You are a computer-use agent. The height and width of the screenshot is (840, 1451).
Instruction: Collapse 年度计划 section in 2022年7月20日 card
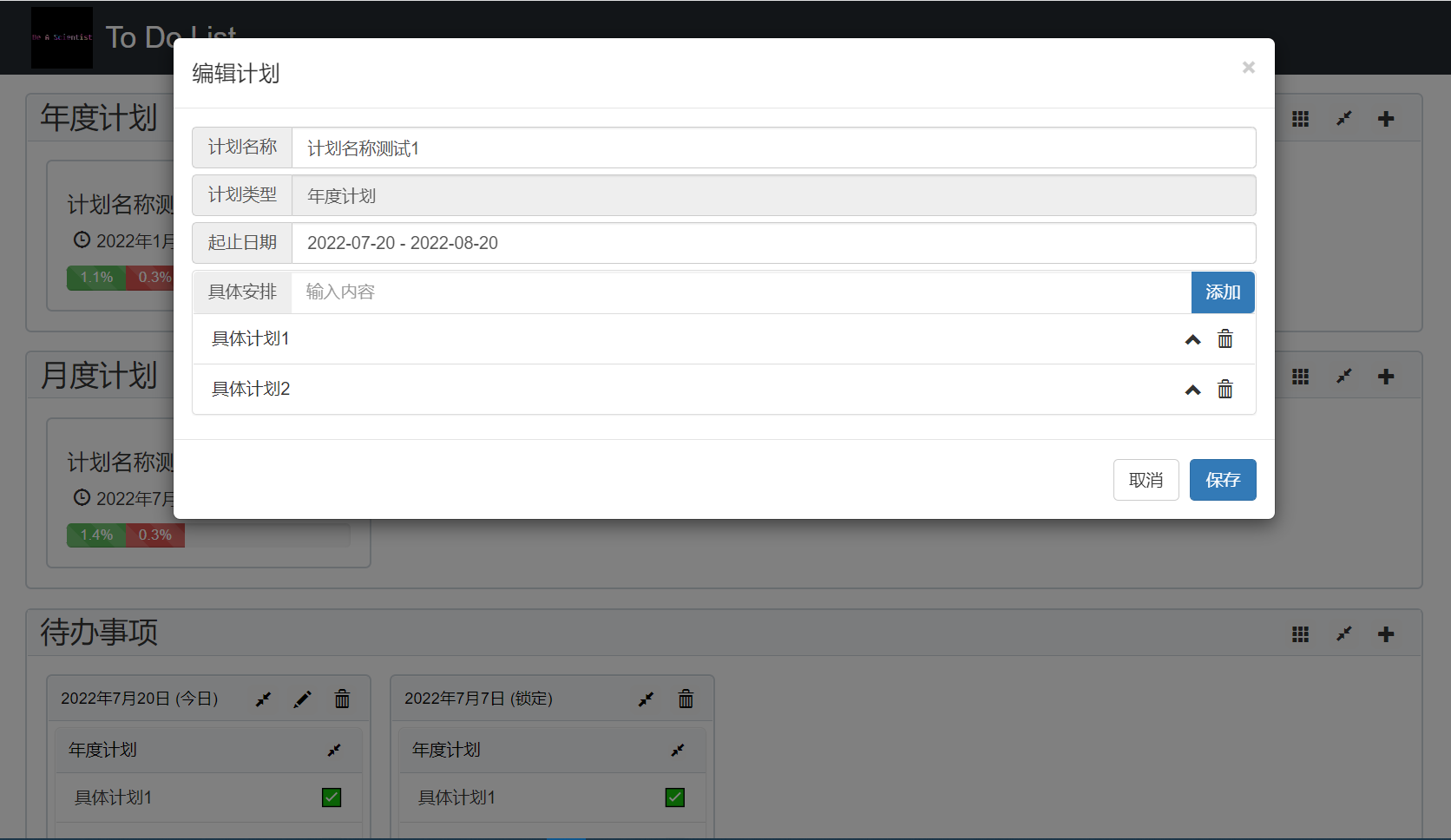334,750
